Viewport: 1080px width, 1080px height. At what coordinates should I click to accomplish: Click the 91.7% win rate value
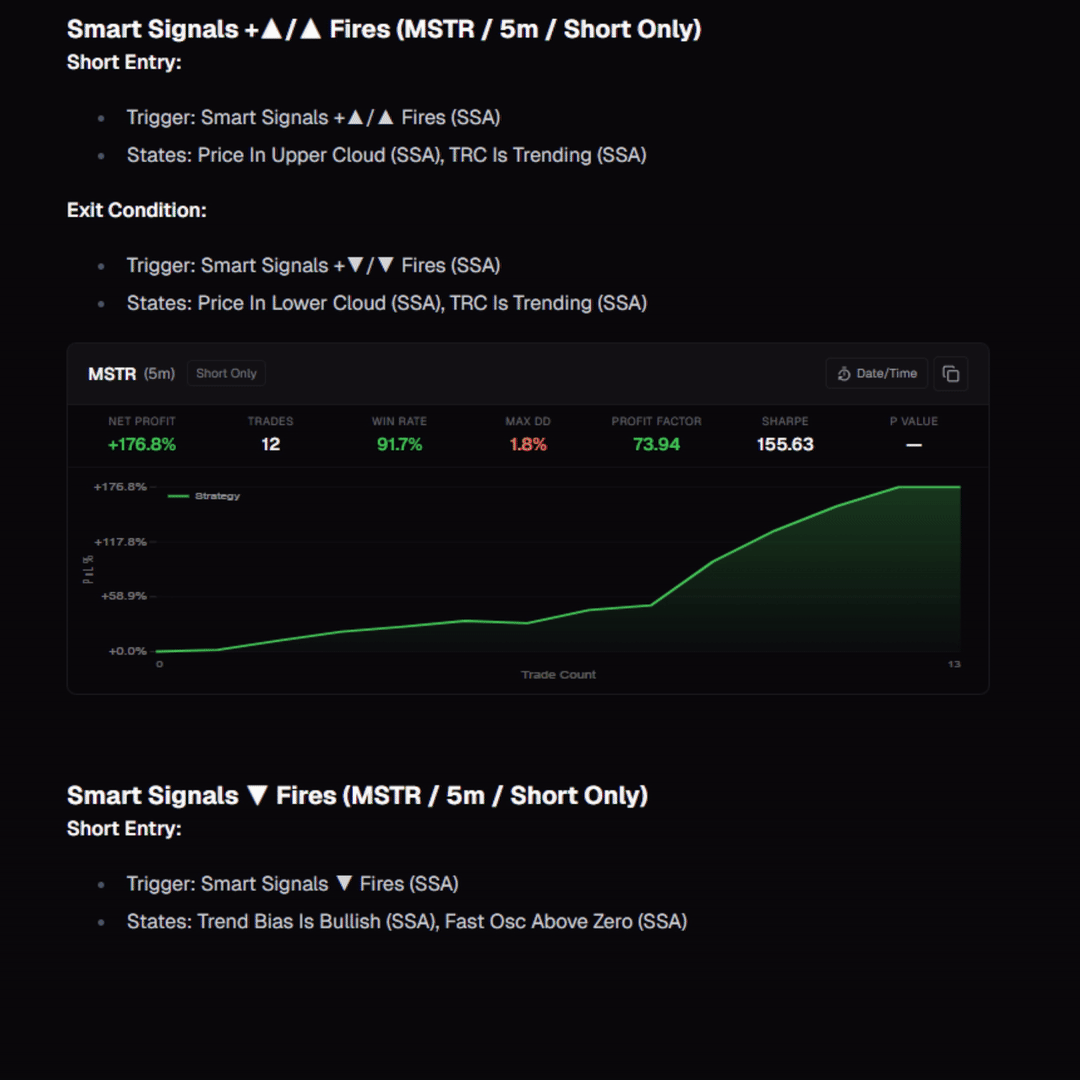click(399, 445)
